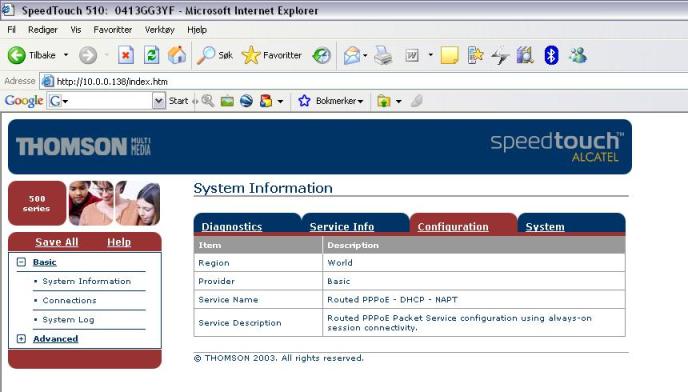Viewport: 688px width, 392px height.
Task: Expand the Advanced menu section
Action: pos(21,338)
